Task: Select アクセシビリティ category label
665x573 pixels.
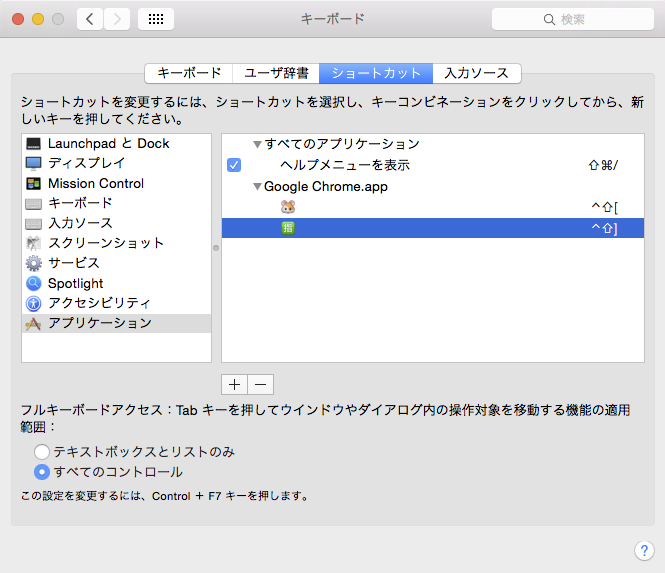Action: [99, 303]
